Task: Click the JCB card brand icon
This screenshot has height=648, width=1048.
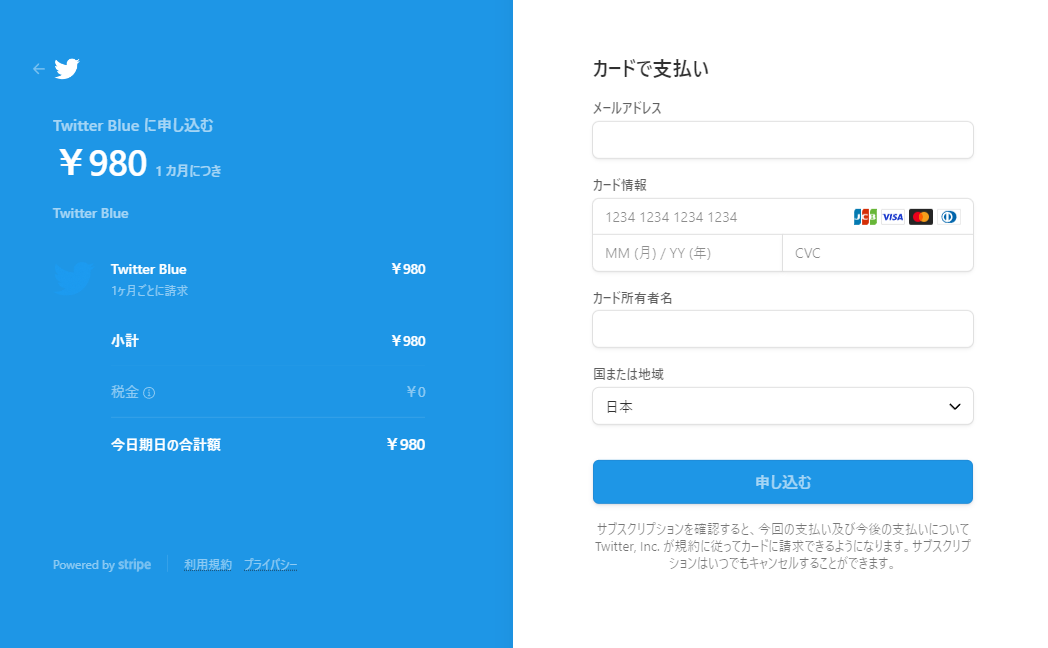Action: click(865, 217)
